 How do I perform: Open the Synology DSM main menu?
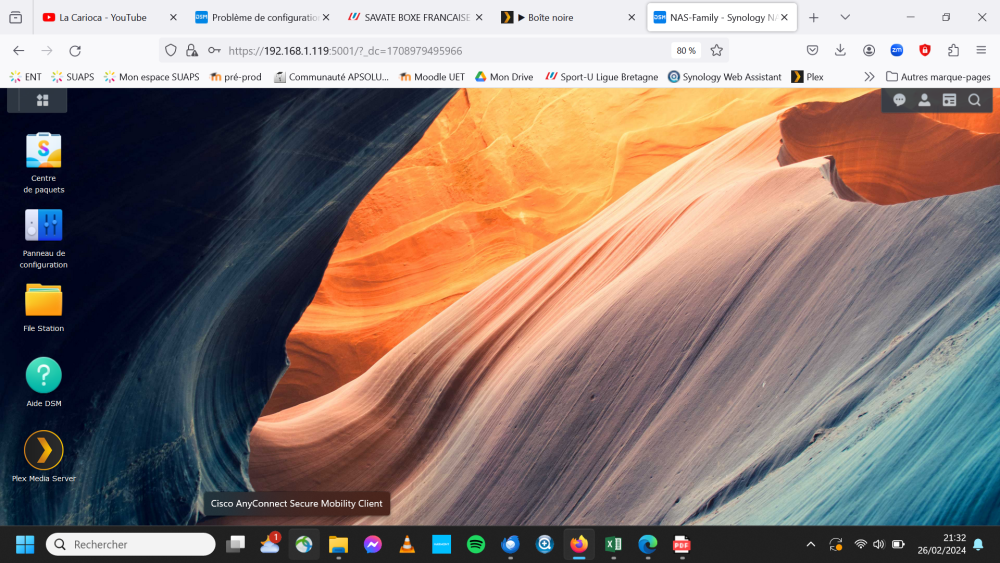(43, 100)
